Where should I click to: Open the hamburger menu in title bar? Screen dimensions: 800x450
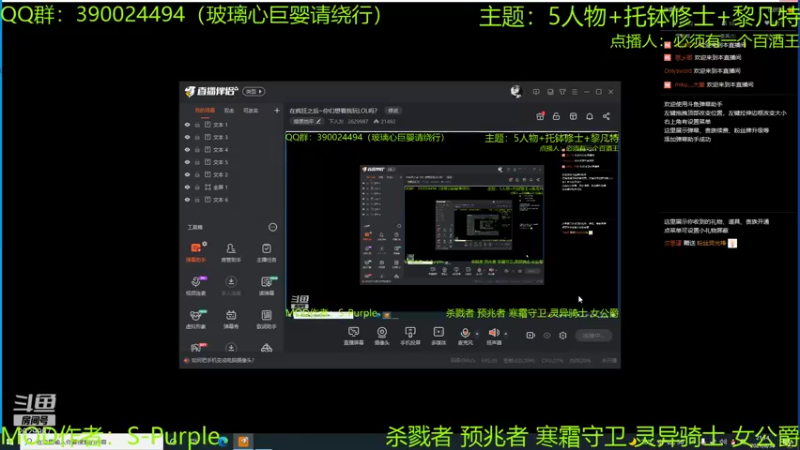click(574, 92)
